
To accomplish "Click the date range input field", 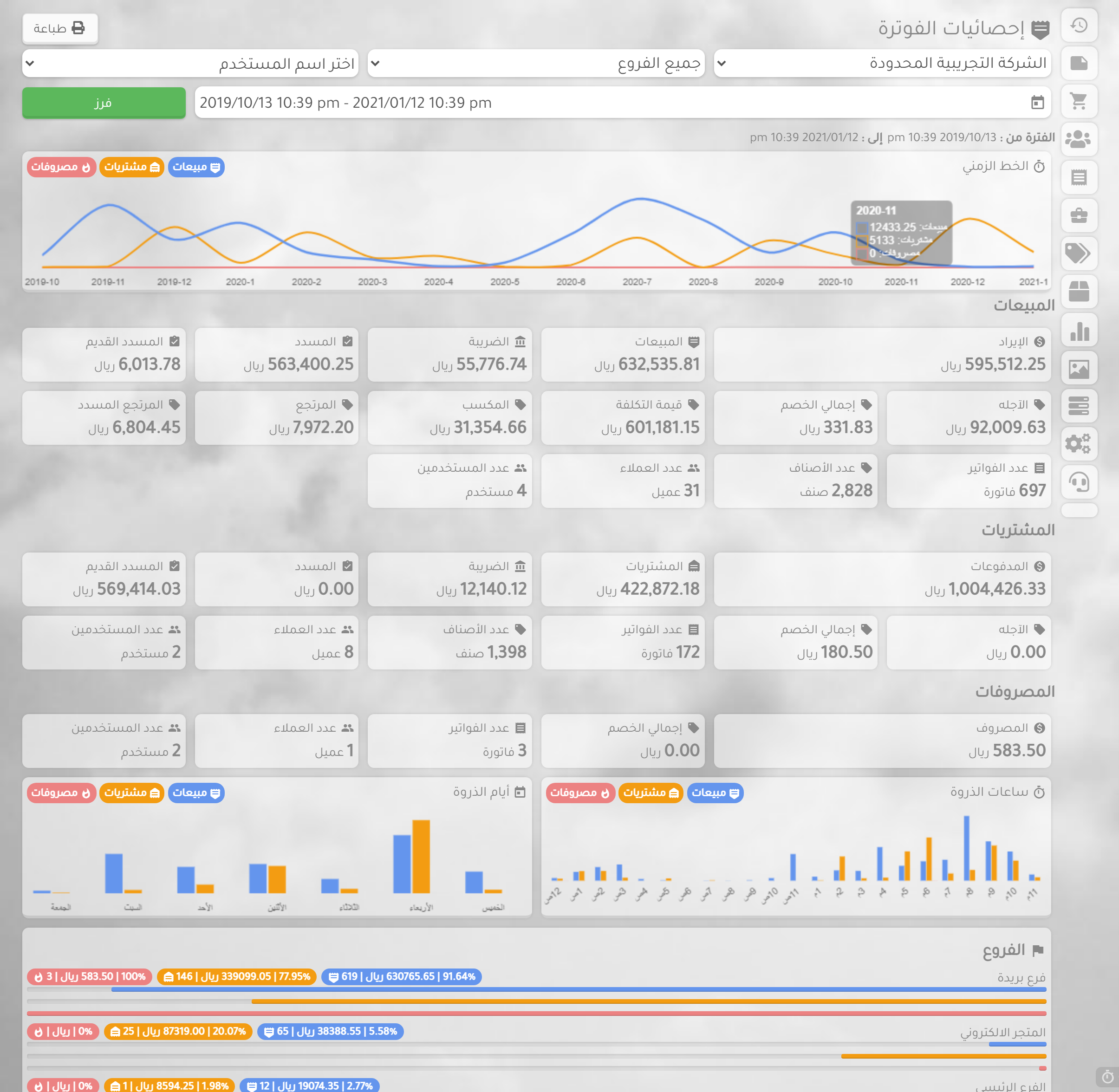I will pos(622,103).
